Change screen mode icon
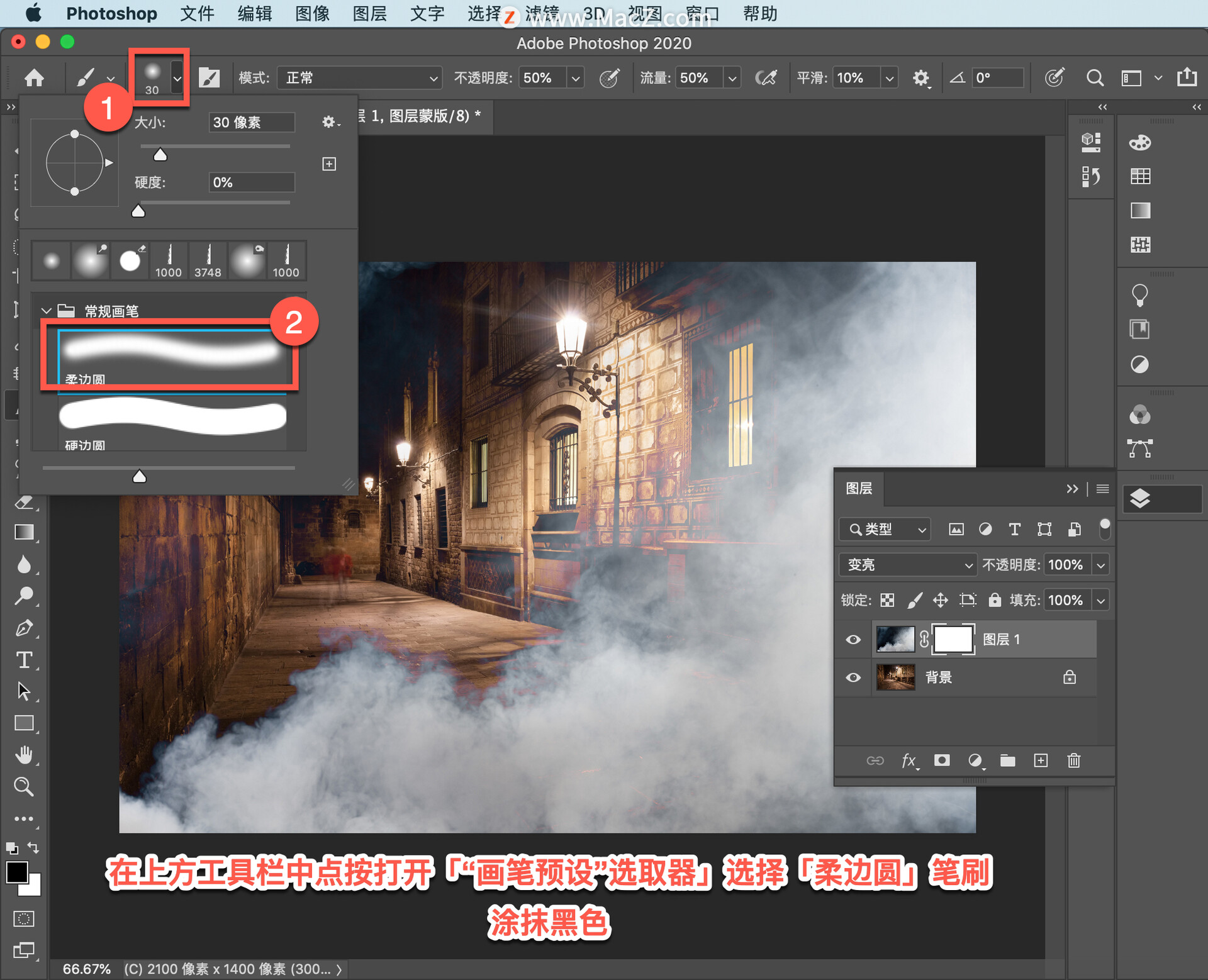The image size is (1208, 980). (24, 950)
